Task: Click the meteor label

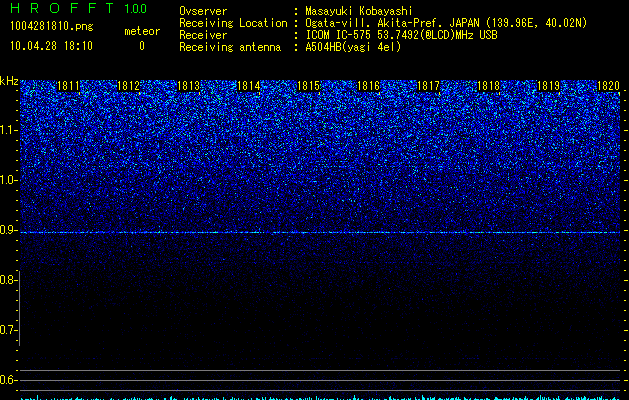Action: pyautogui.click(x=142, y=31)
